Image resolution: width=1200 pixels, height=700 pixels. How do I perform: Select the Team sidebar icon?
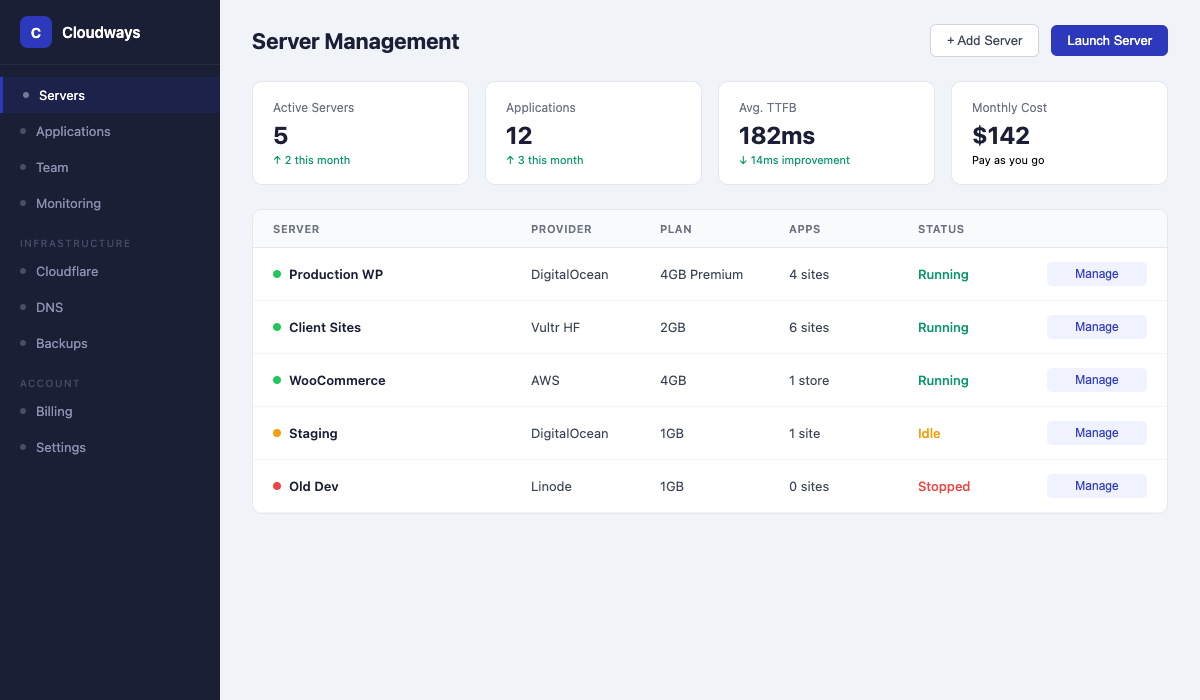[27, 167]
